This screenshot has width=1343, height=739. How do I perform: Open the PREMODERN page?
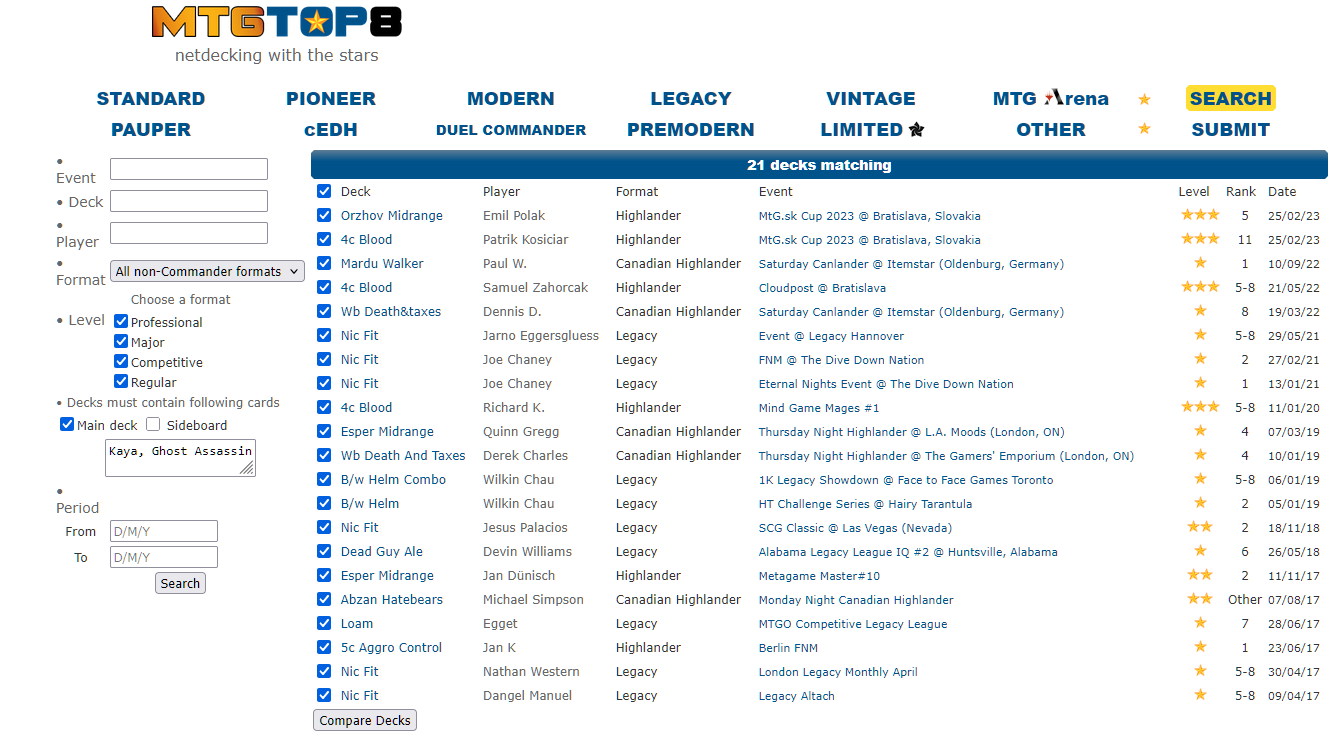click(691, 130)
